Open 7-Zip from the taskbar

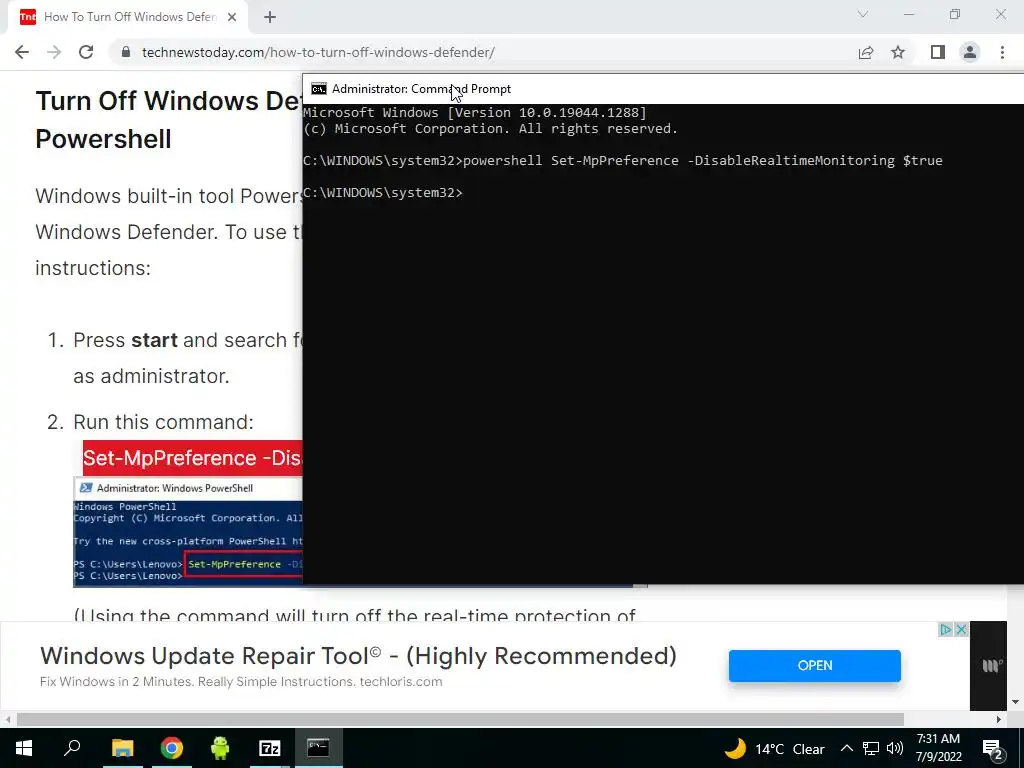(269, 748)
